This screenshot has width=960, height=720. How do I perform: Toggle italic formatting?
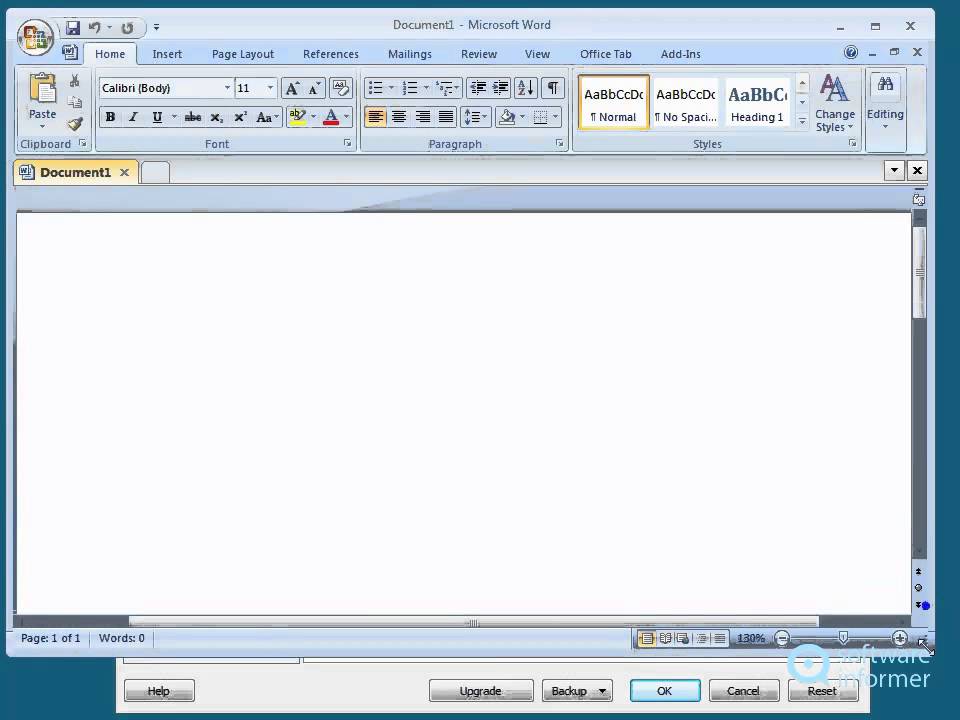pos(133,117)
